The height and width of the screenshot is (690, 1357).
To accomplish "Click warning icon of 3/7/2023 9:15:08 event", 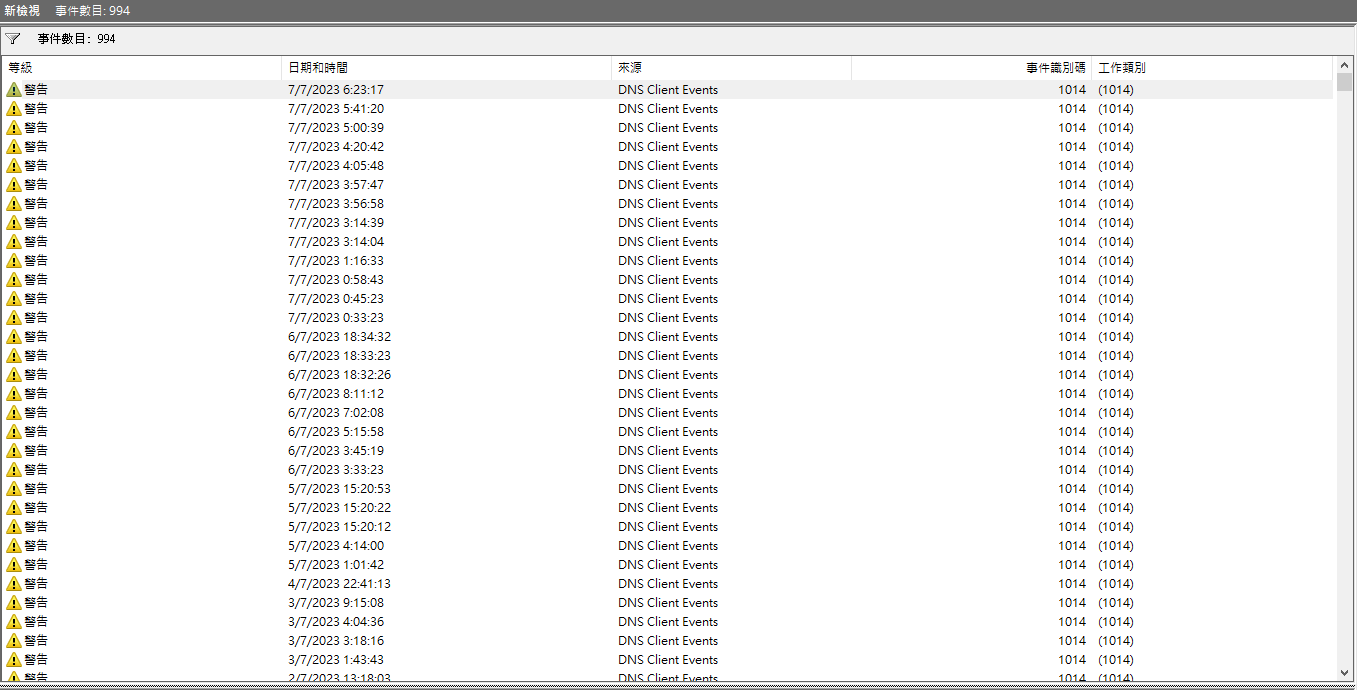I will (x=14, y=602).
